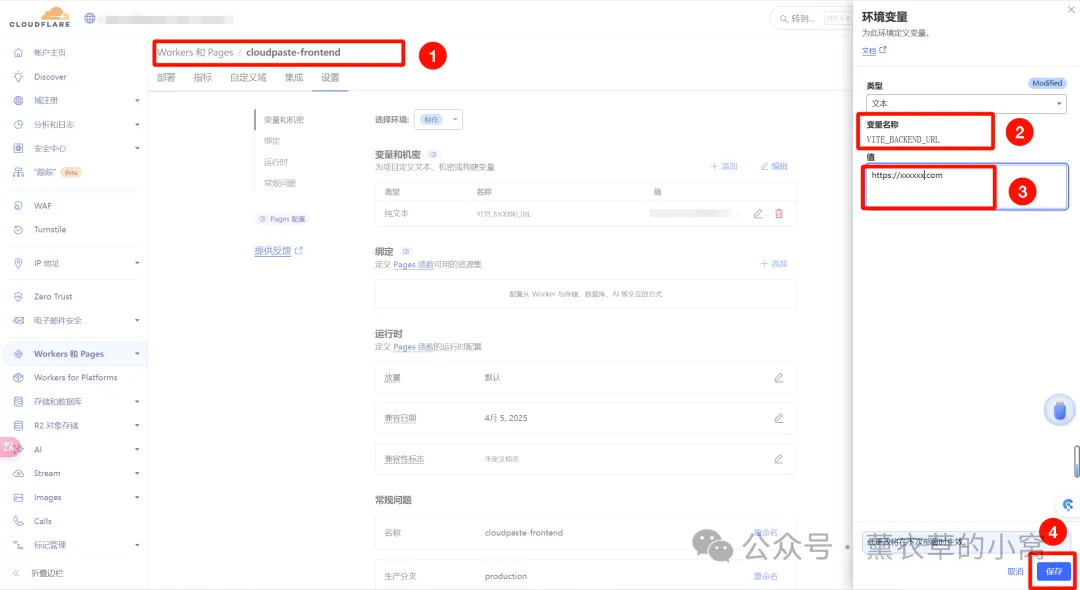Edit the VITE_BACKEND_URL row with pencil icon
This screenshot has width=1080, height=590.
coord(758,213)
